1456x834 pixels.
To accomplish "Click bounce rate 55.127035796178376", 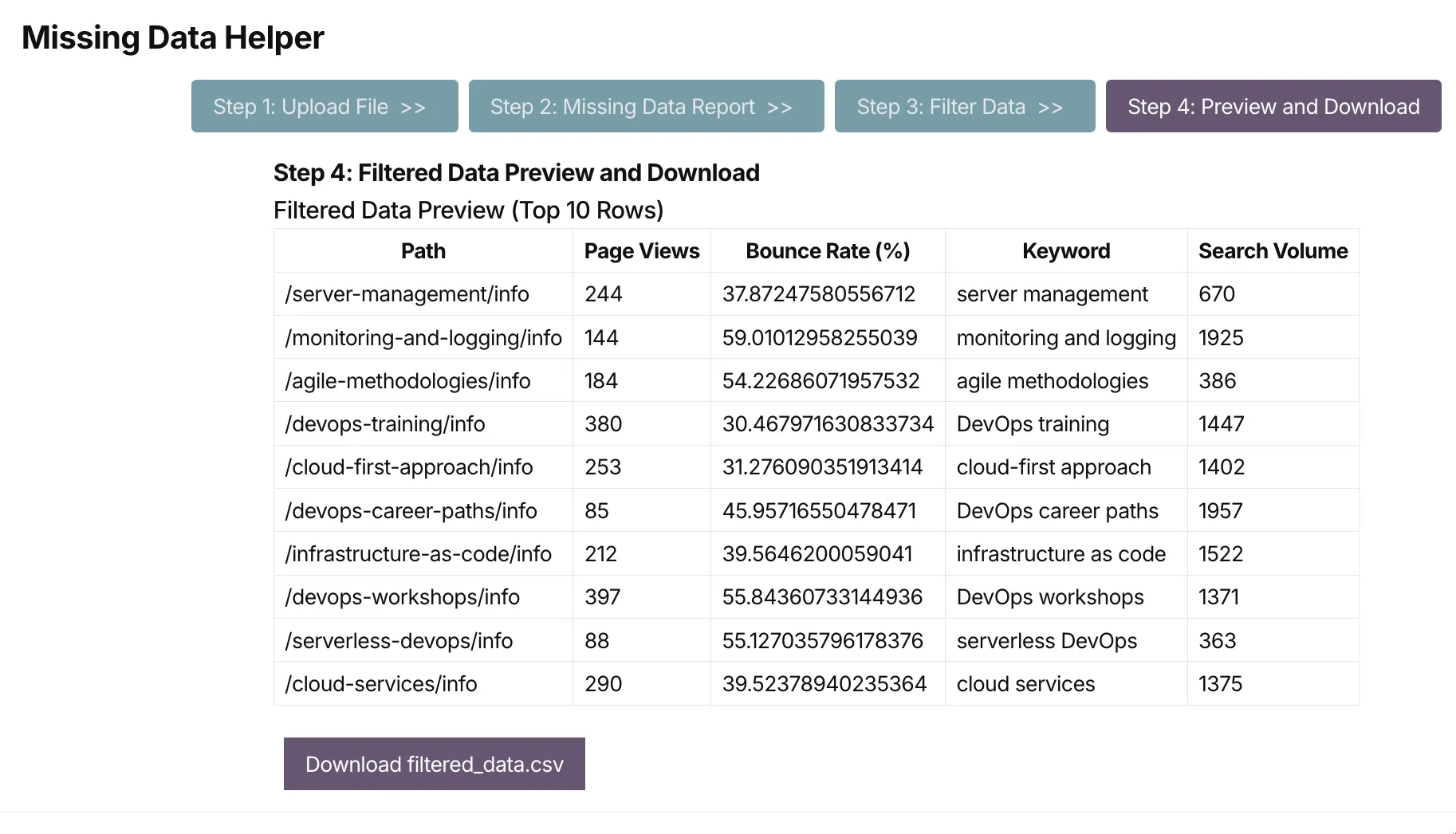I will [828, 640].
